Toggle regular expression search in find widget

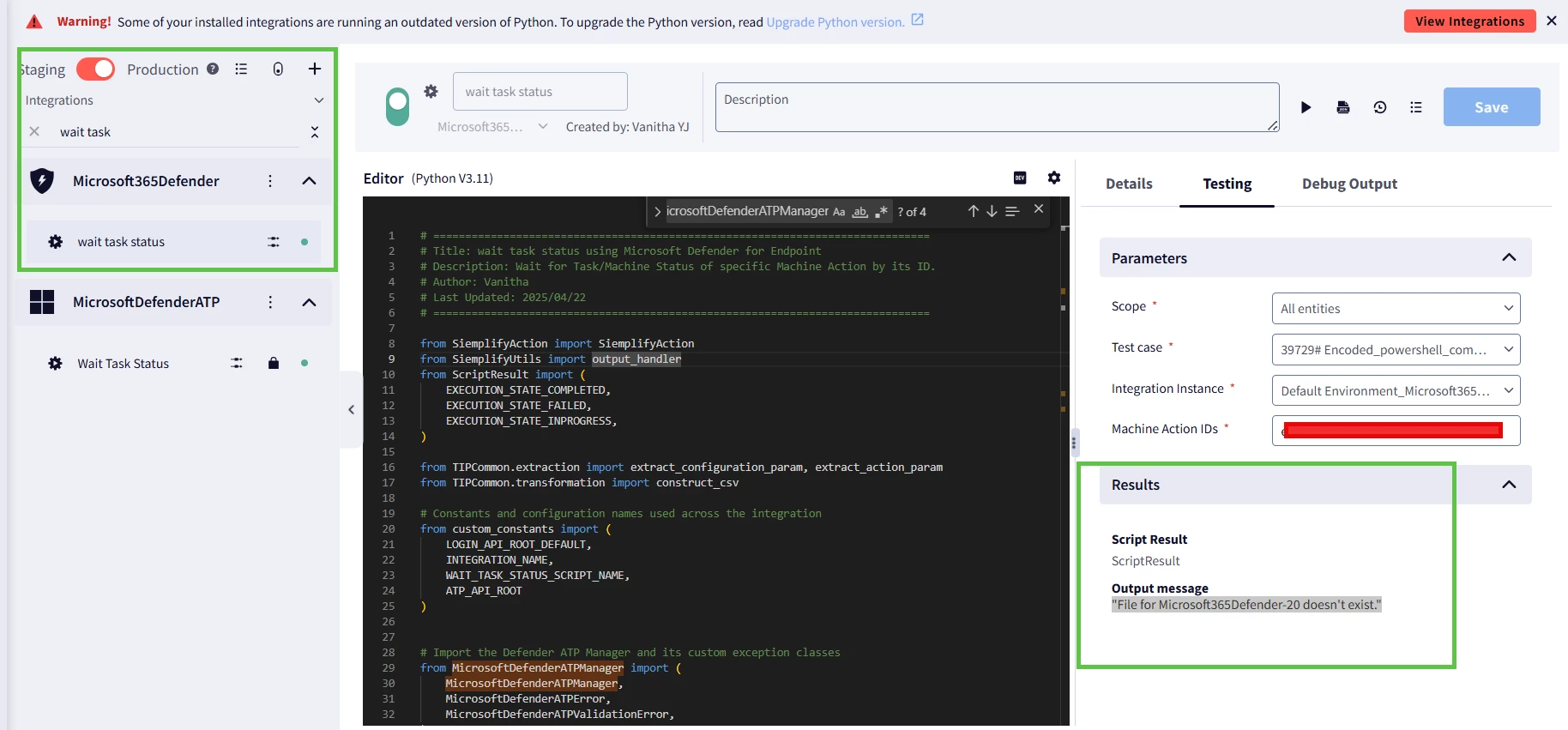[881, 212]
